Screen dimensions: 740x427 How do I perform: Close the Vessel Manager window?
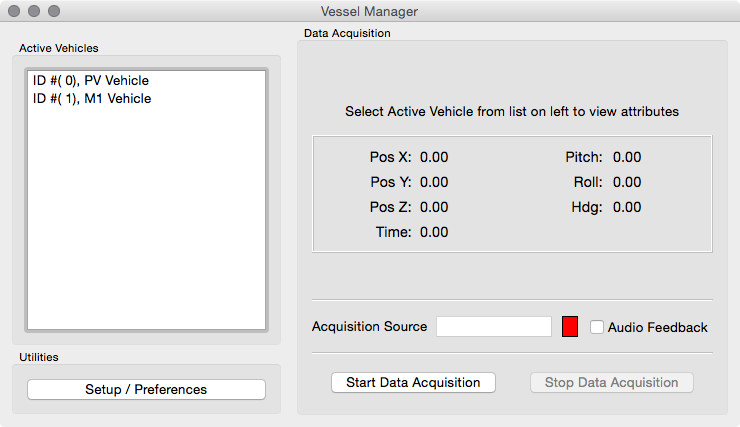click(x=14, y=11)
